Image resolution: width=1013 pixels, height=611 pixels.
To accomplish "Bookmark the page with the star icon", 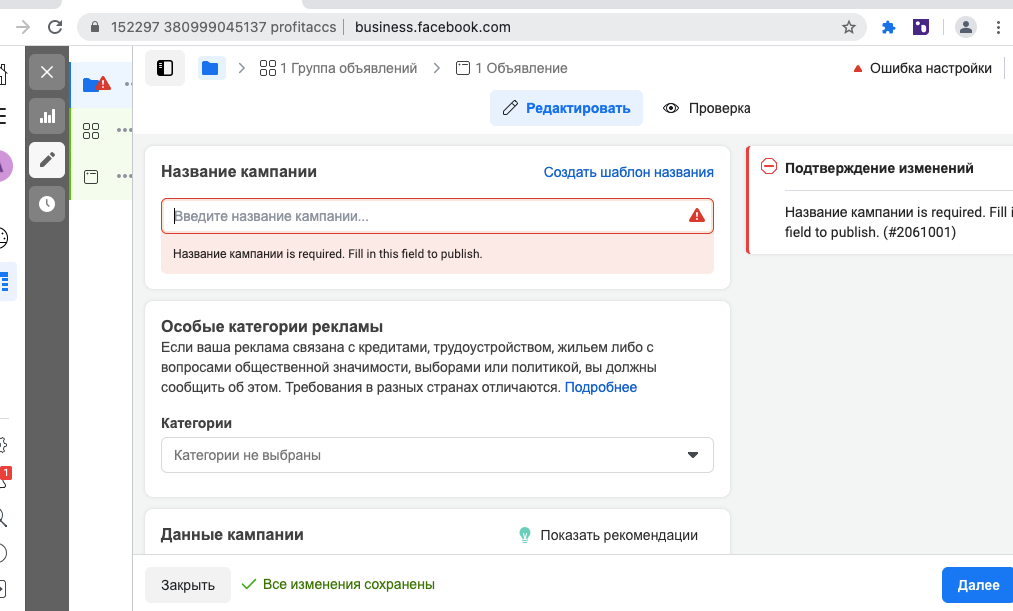I will click(849, 27).
